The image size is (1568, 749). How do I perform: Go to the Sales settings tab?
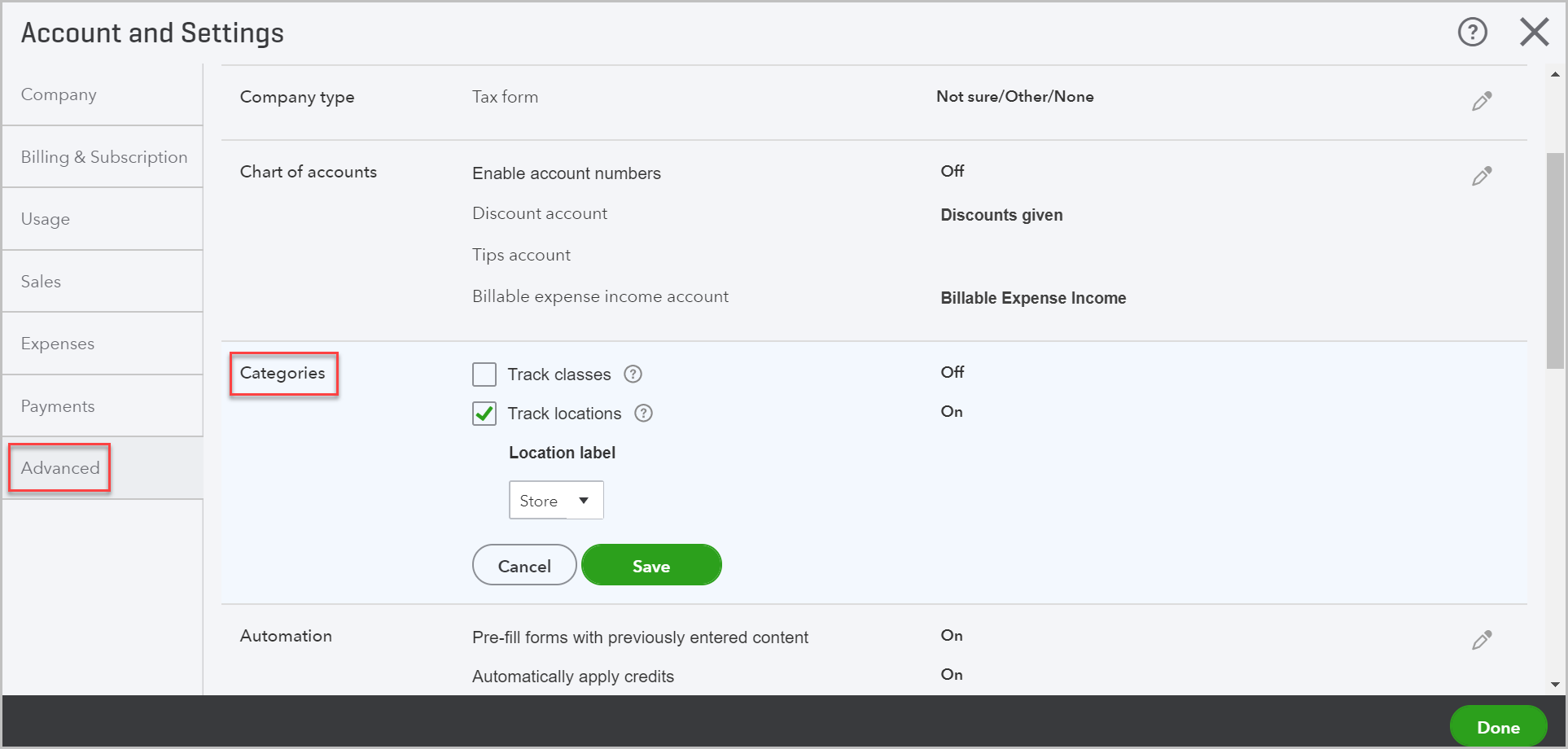click(103, 282)
